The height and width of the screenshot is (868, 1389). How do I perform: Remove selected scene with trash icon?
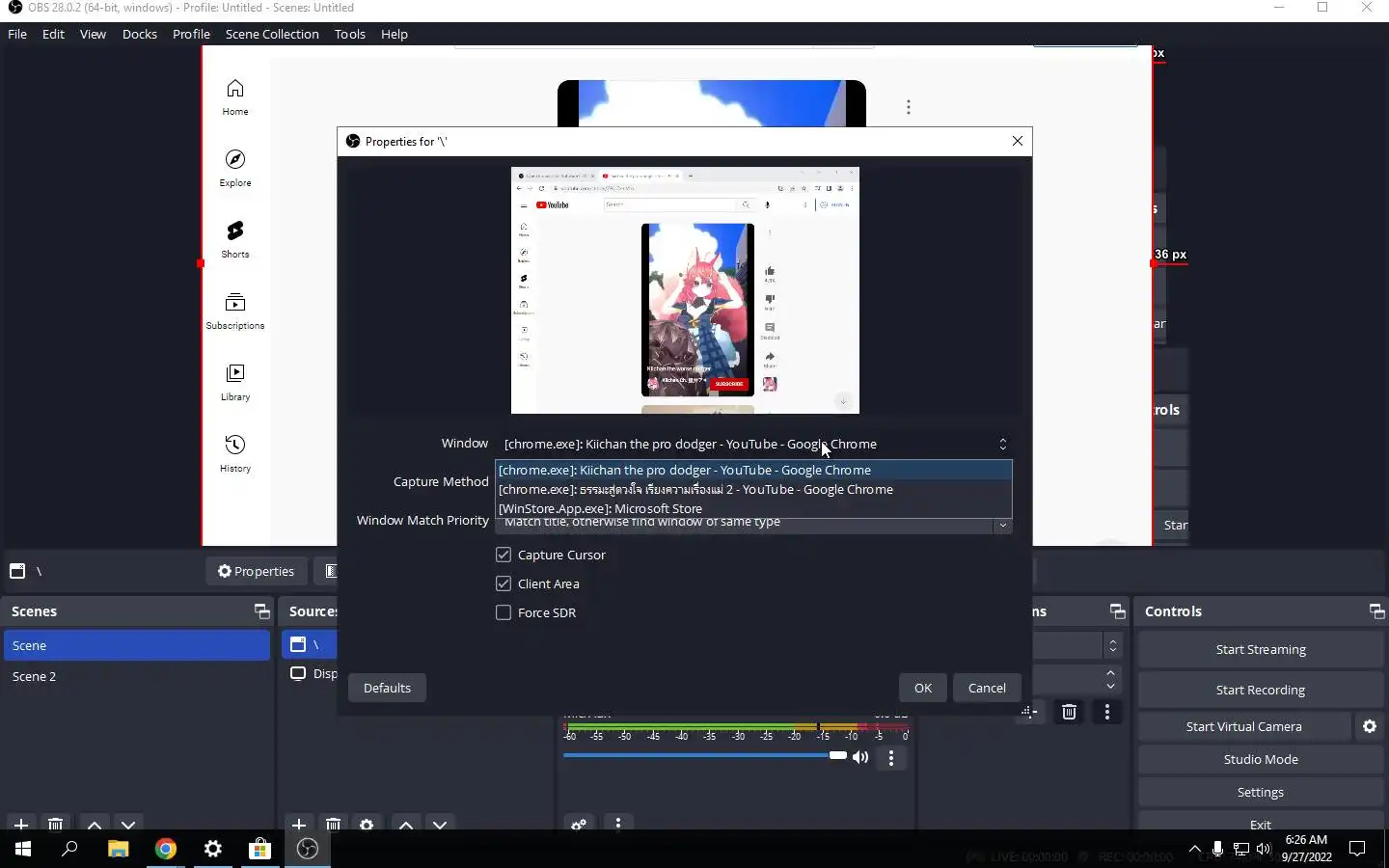click(56, 825)
